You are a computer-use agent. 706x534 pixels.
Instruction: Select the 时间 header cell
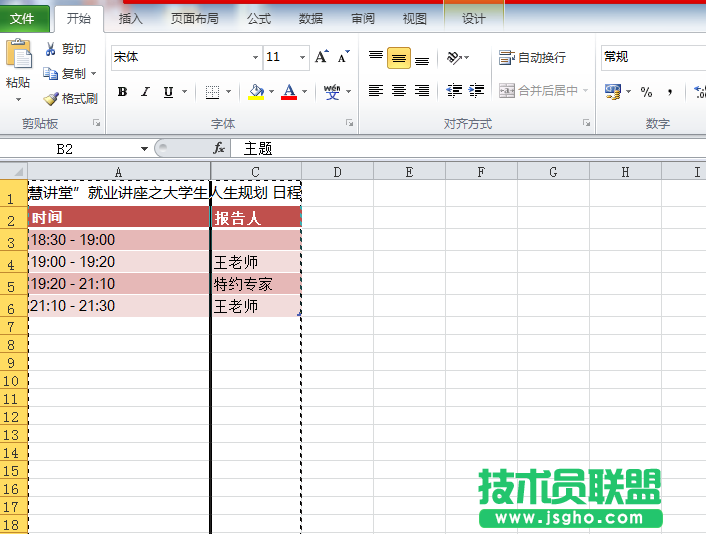point(119,217)
